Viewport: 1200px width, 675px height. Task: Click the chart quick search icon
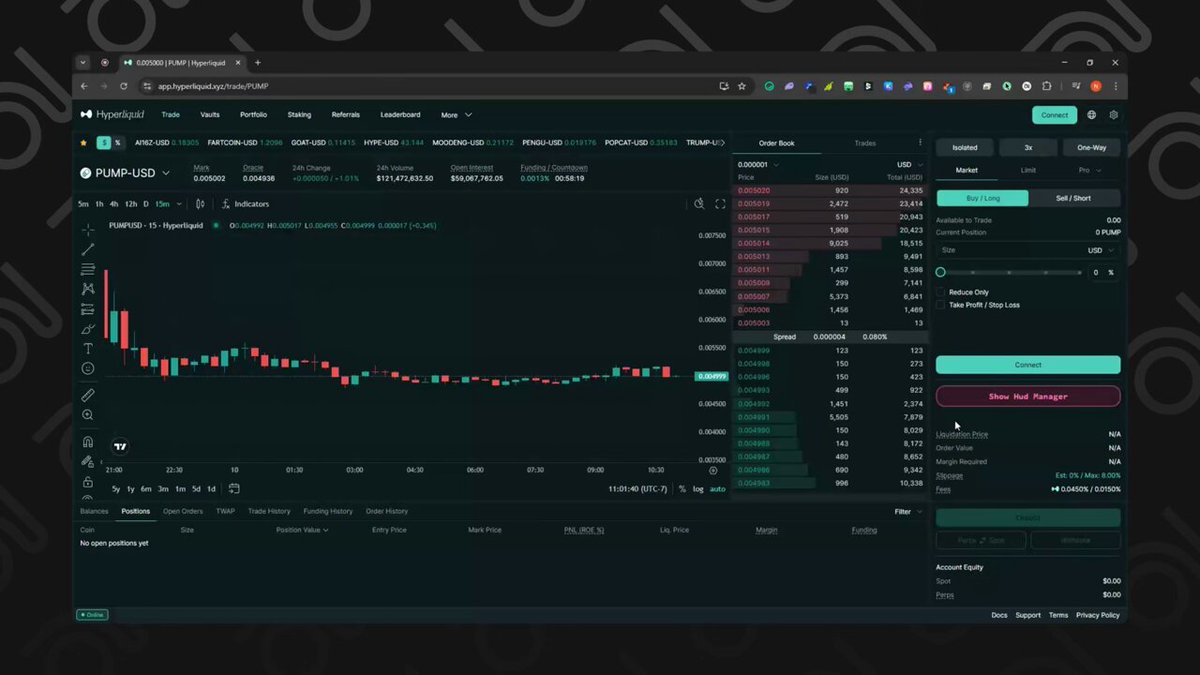tap(699, 204)
